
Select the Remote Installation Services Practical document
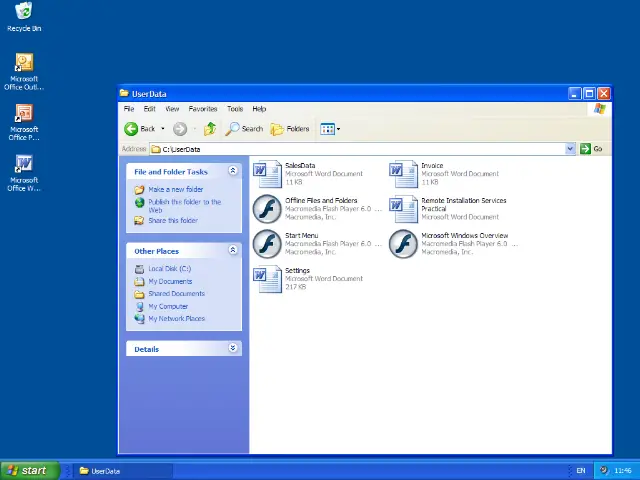pos(403,208)
